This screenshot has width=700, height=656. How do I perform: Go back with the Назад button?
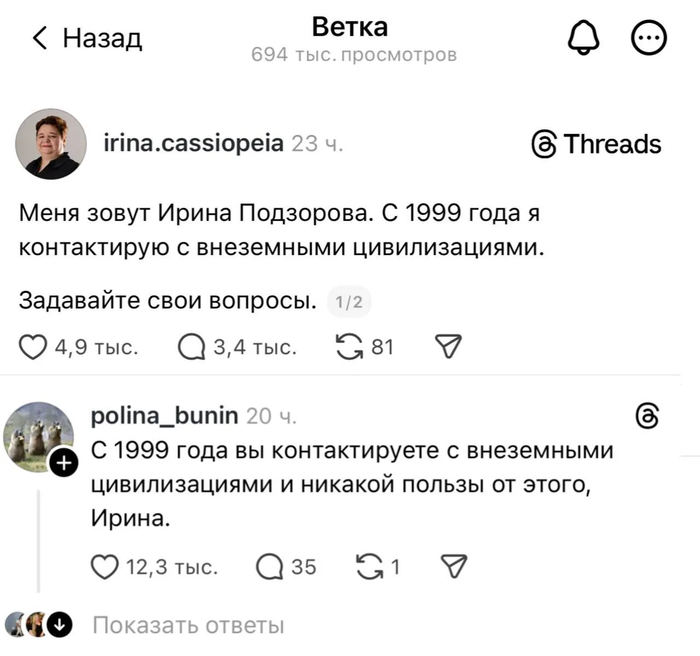(88, 39)
